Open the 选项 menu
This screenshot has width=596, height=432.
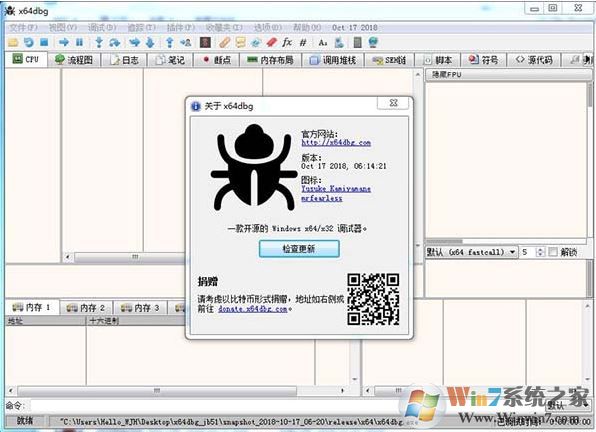click(x=268, y=27)
